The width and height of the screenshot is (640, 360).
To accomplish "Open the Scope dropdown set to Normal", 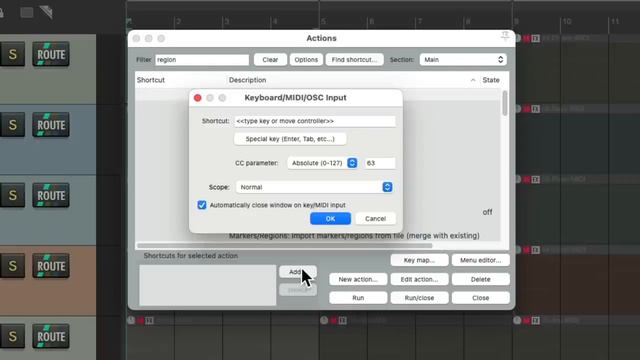I will coord(314,187).
